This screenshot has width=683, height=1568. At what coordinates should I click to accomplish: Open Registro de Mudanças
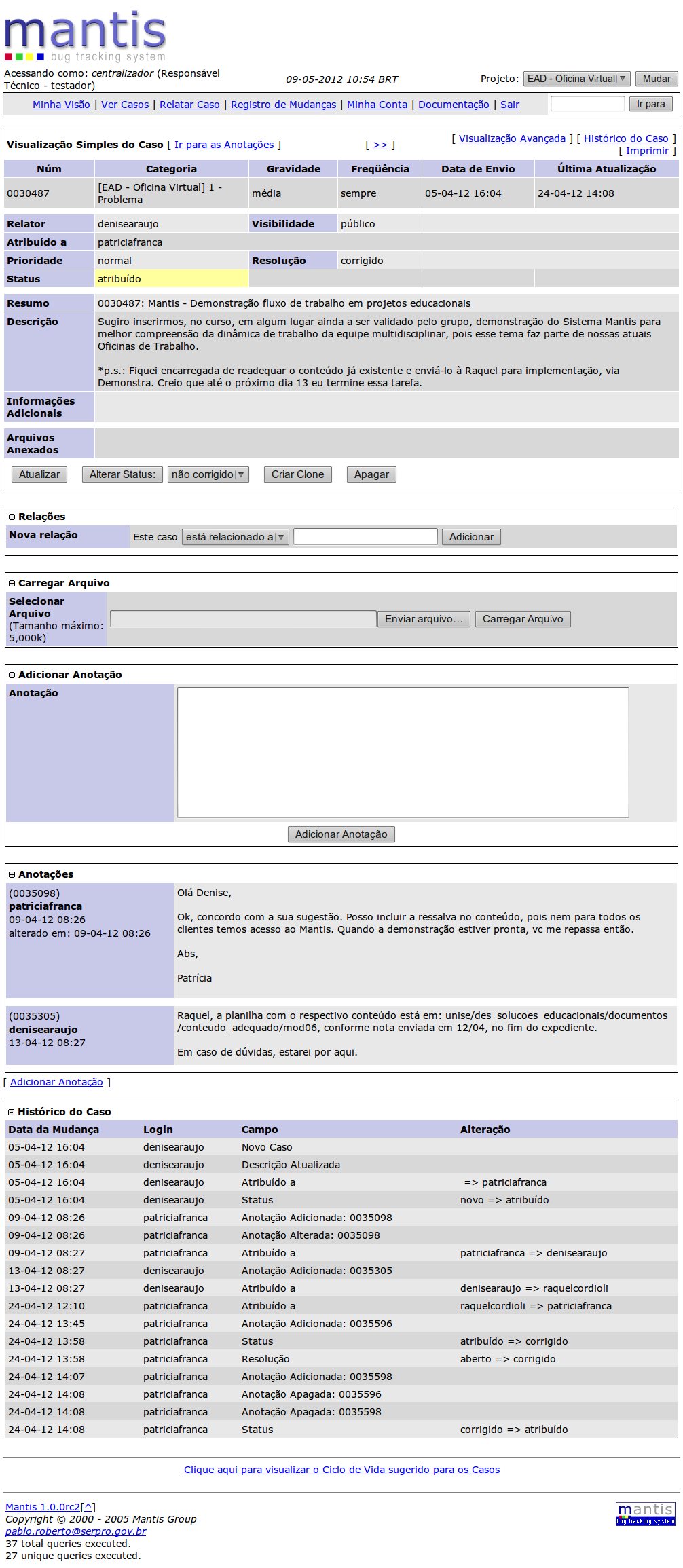pyautogui.click(x=283, y=105)
